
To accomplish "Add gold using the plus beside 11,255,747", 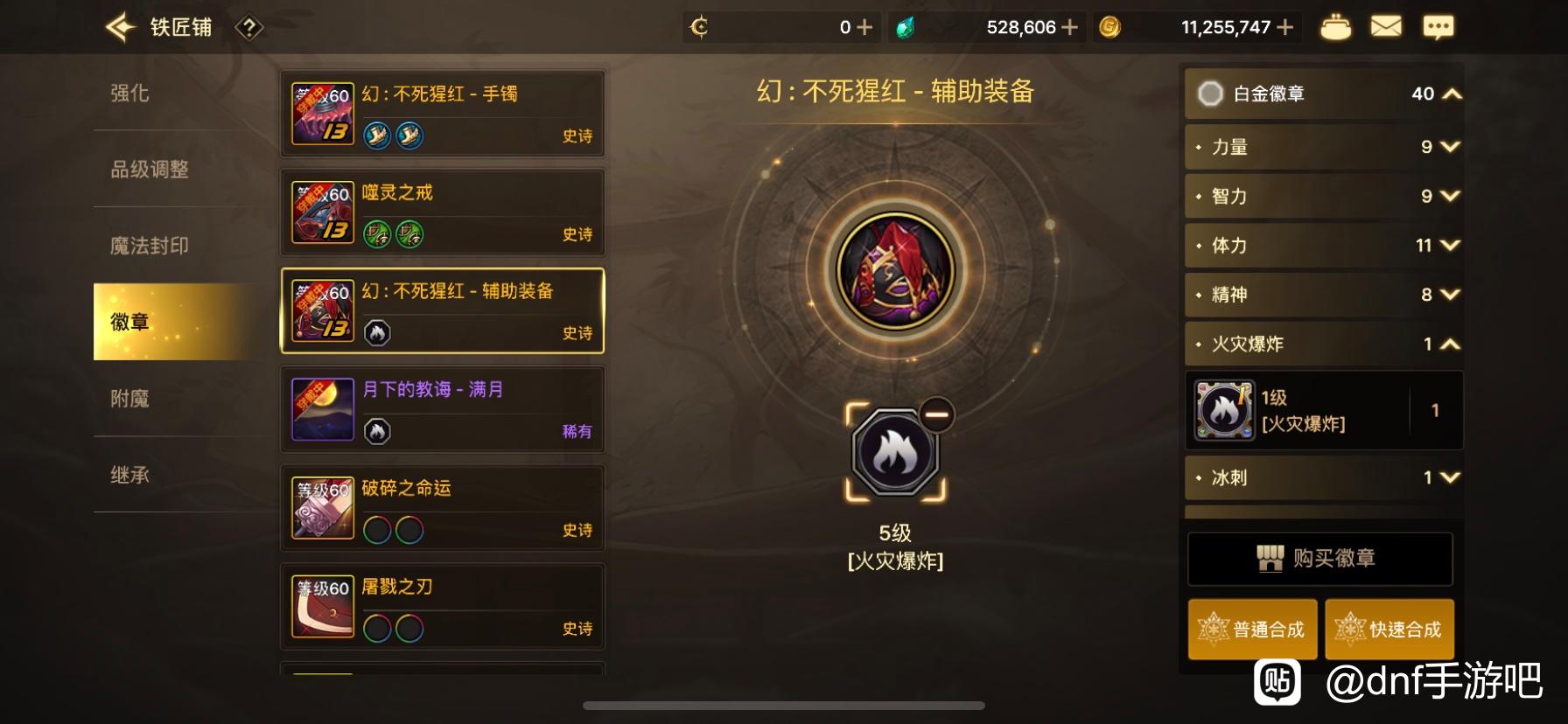I will [x=1285, y=27].
